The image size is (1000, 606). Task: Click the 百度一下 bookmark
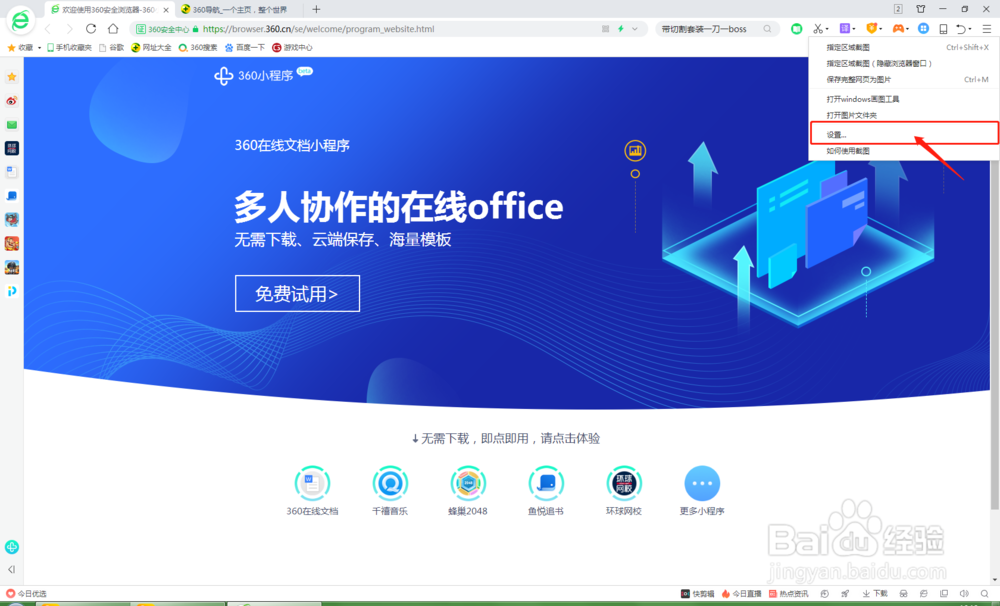tap(245, 48)
